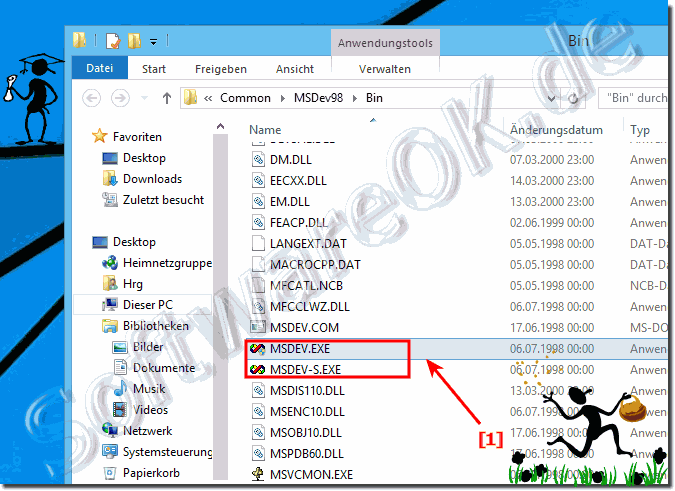Select the Verwalten tab
675x491 pixels.
click(x=385, y=69)
